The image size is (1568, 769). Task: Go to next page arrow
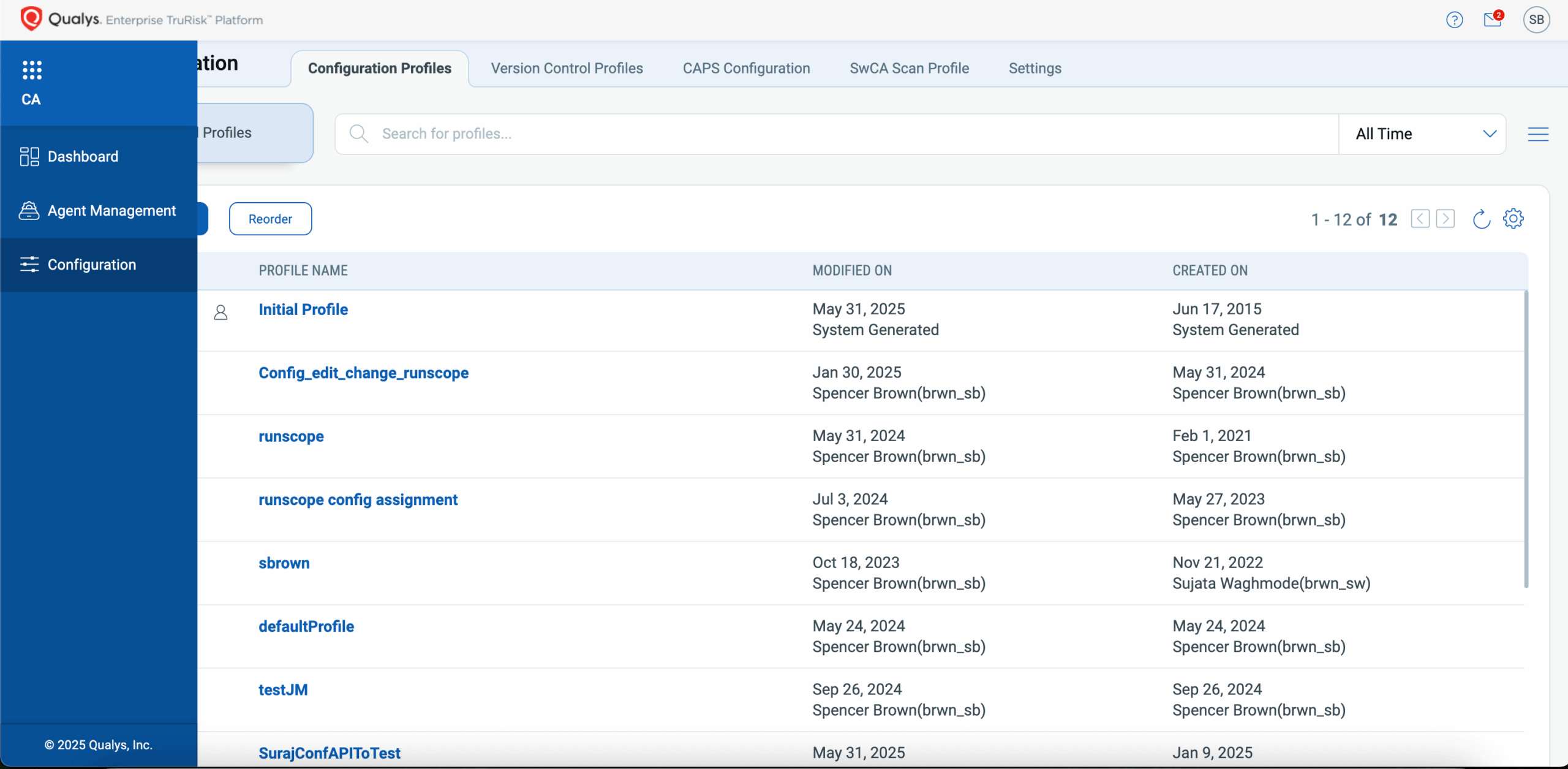(x=1445, y=219)
